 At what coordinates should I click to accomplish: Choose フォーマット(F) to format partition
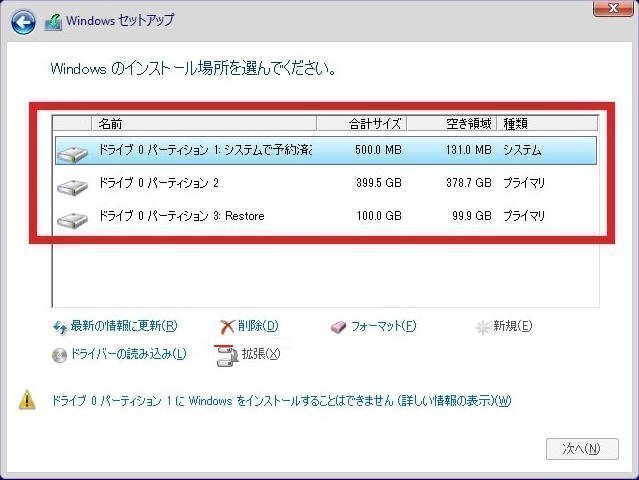[383, 326]
